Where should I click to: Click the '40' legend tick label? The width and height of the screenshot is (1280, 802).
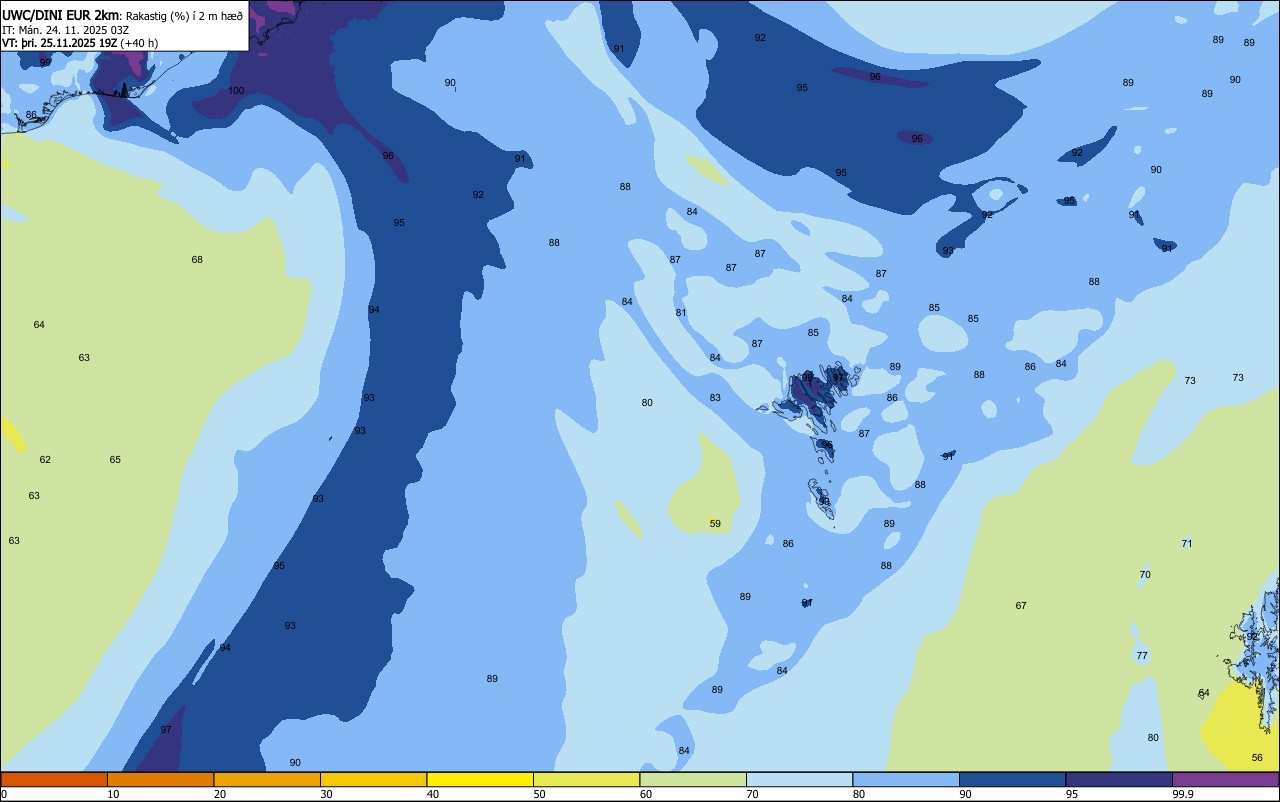point(433,795)
